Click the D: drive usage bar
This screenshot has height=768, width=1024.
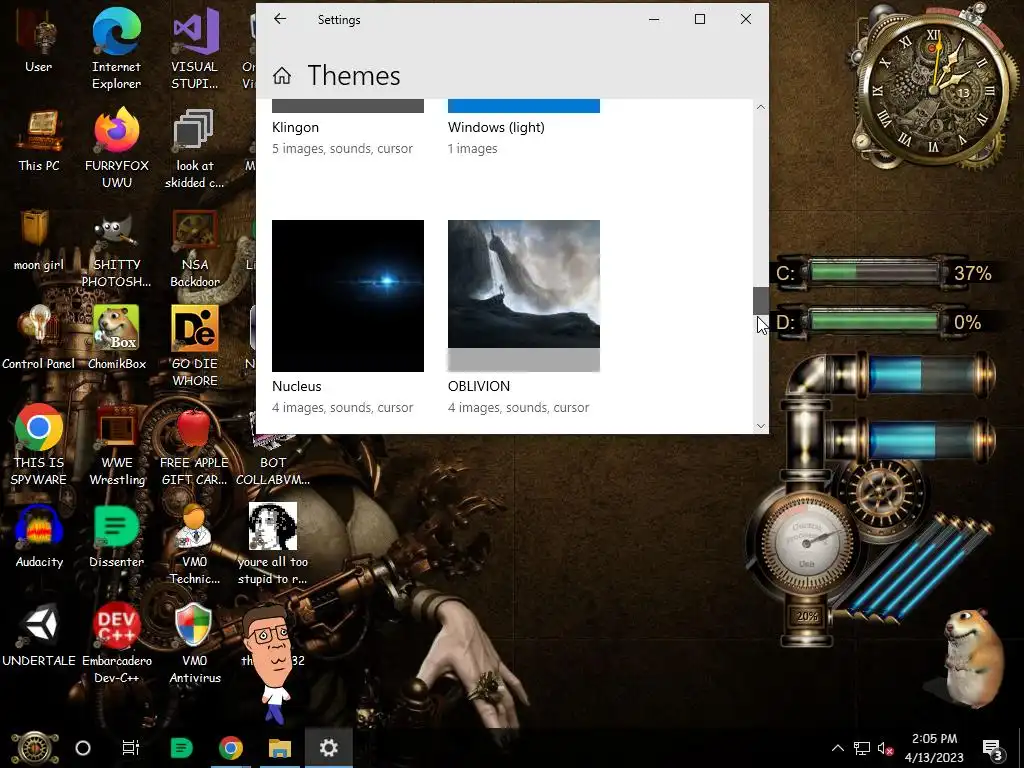coord(874,322)
